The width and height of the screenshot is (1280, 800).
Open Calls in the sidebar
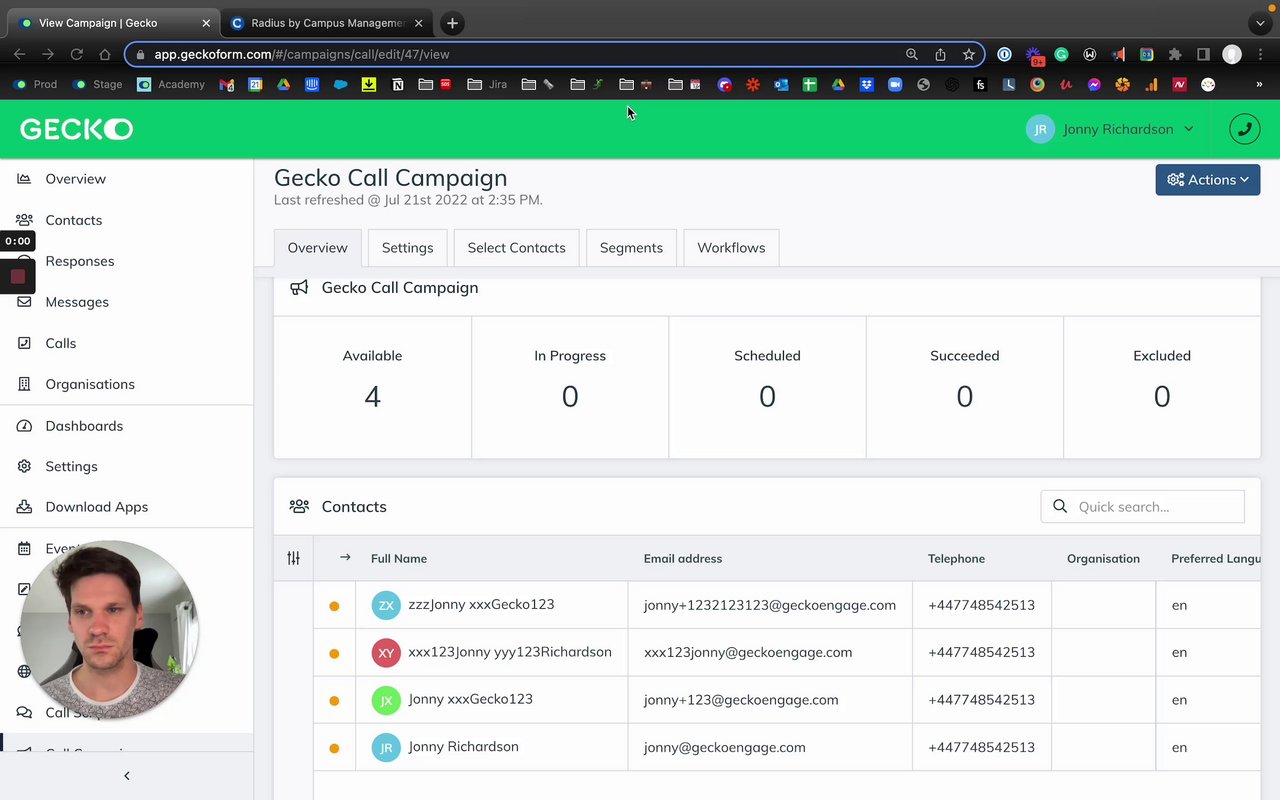60,343
